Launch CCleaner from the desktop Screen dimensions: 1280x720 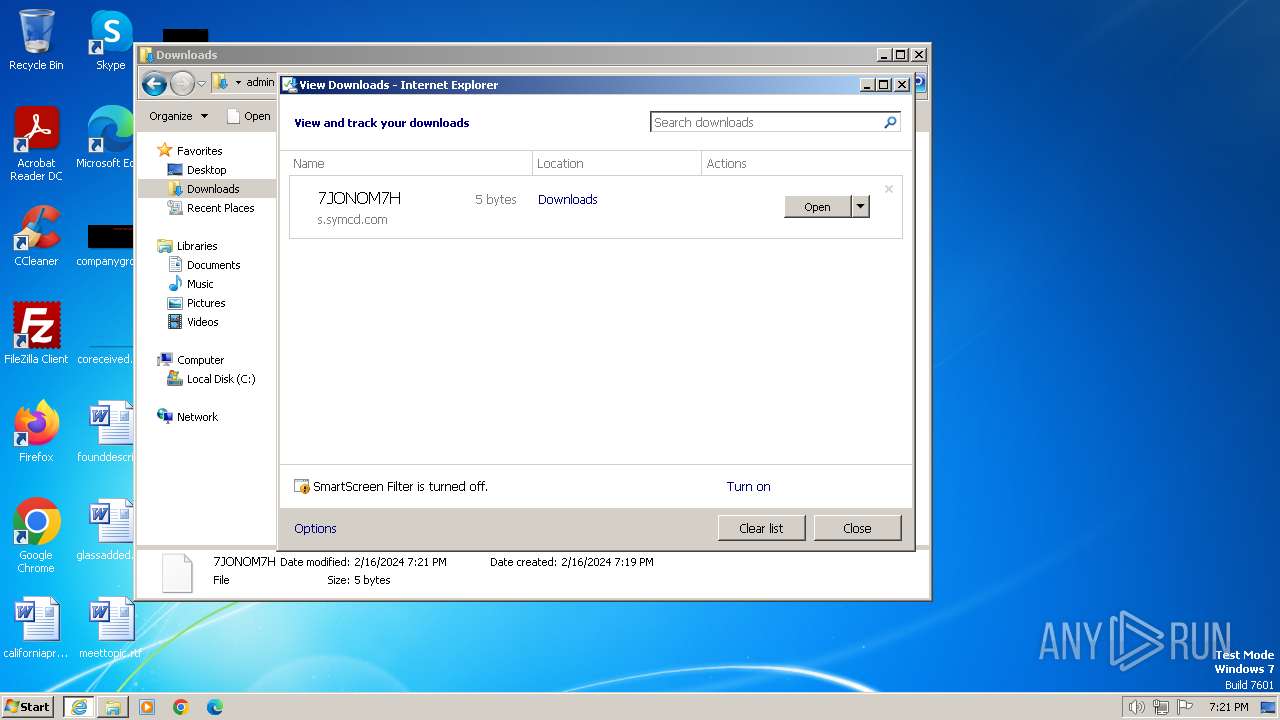tap(36, 236)
